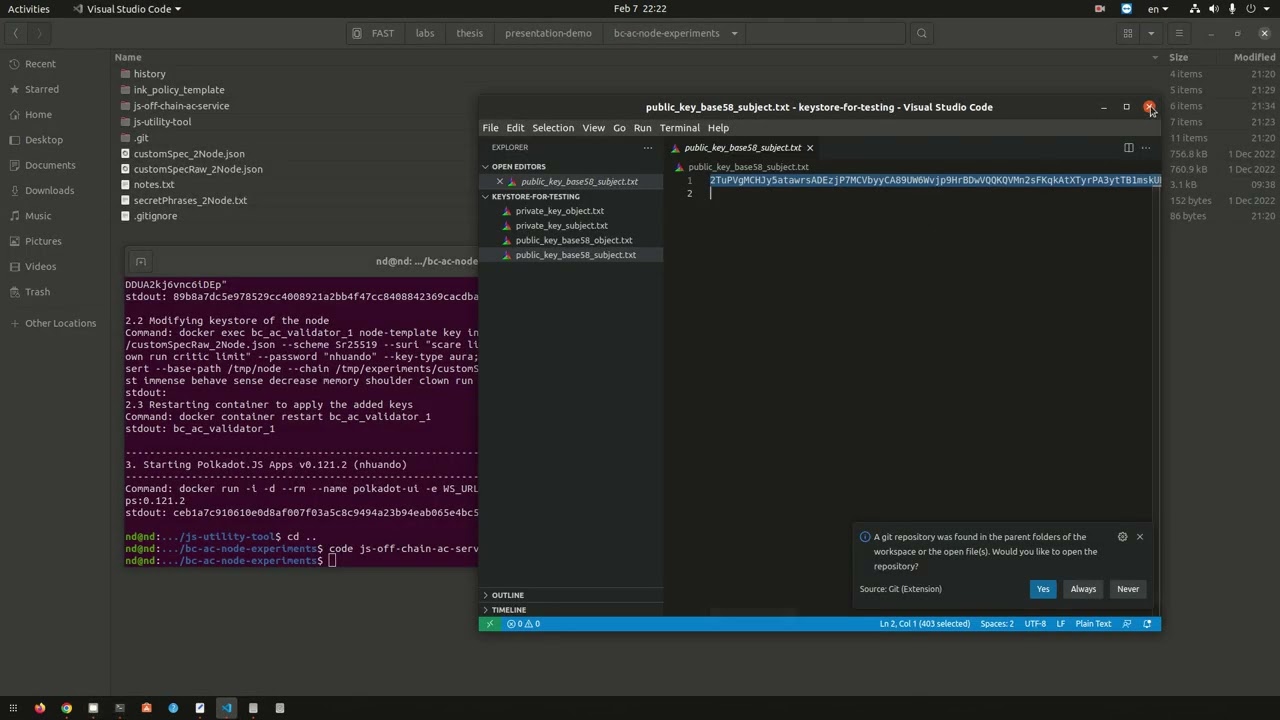
Task: Open the editor More Actions ellipsis
Action: pos(1146,148)
